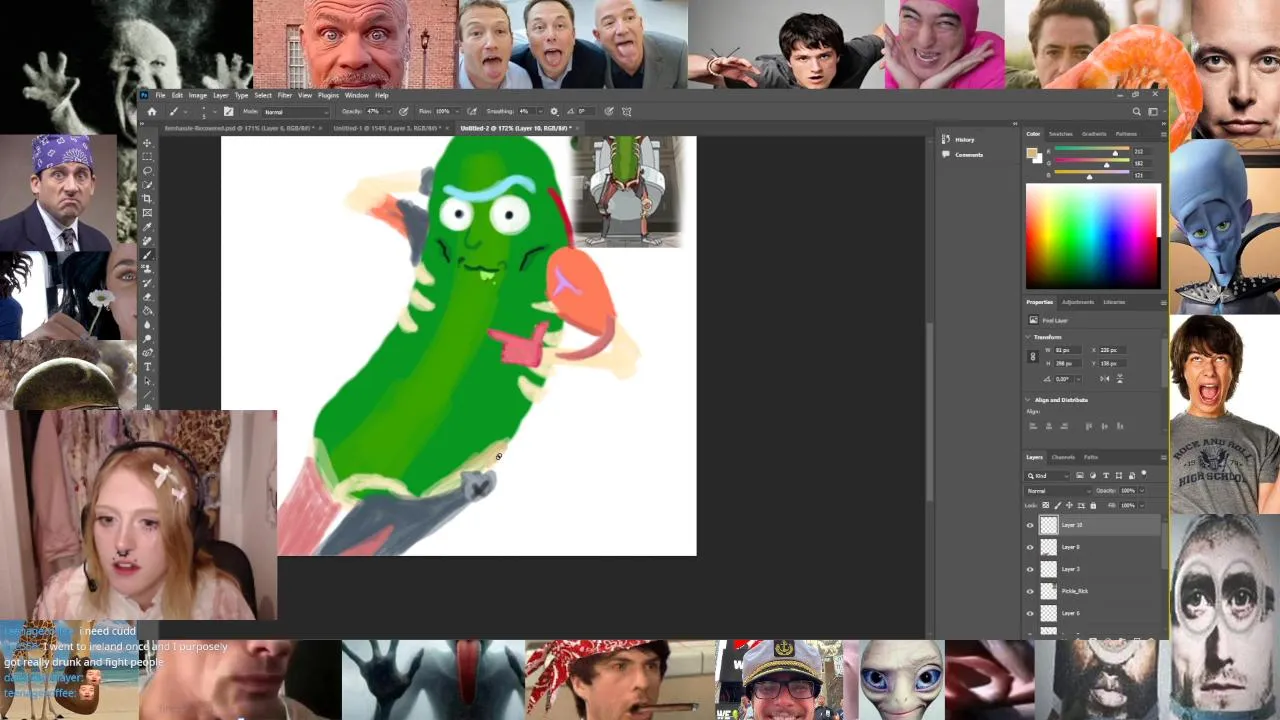Viewport: 1280px width, 720px height.
Task: Open brush Opacity value dropdown
Action: [389, 112]
